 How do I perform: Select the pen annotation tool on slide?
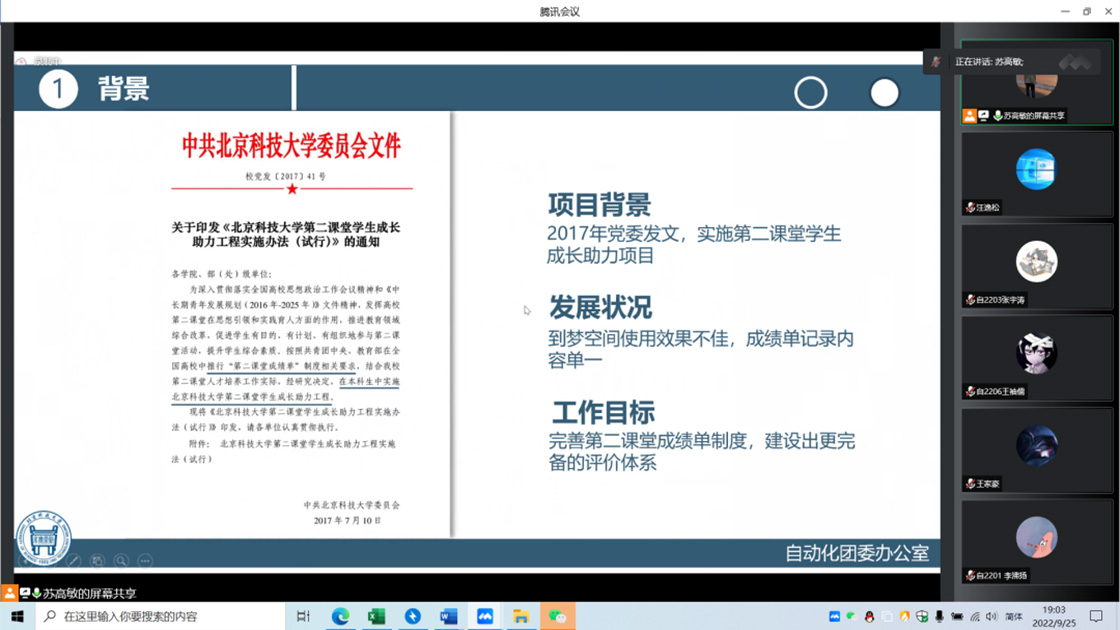[x=74, y=561]
